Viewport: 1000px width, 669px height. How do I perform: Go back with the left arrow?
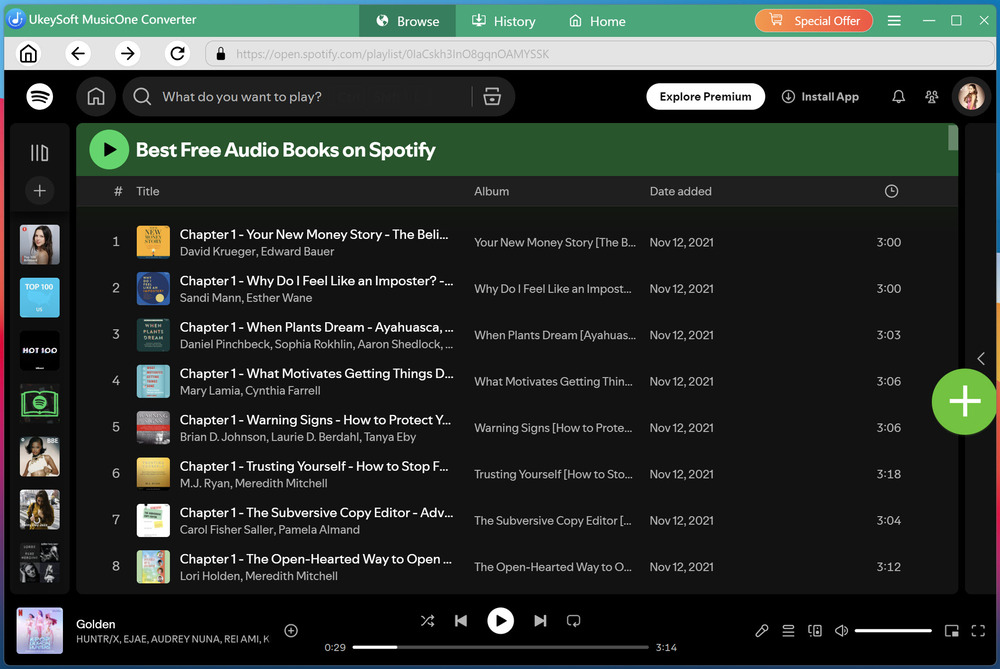tap(78, 54)
